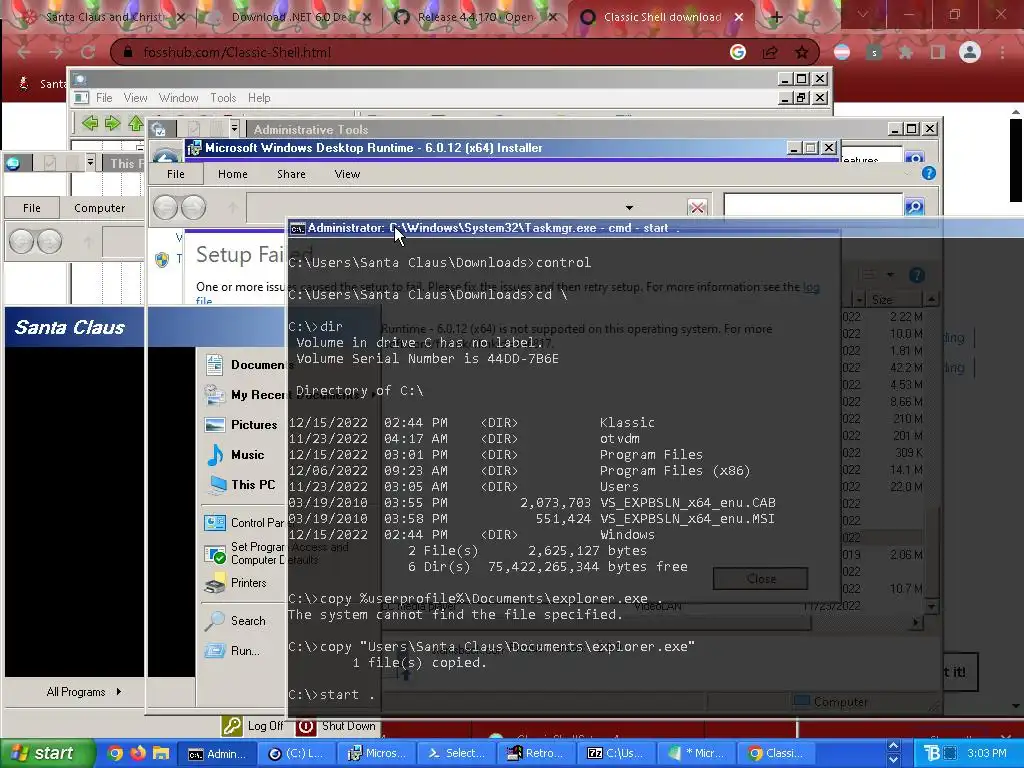Screen dimensions: 1024x768
Task: Open the Computer ribbon tab in This PC window
Action: point(99,208)
